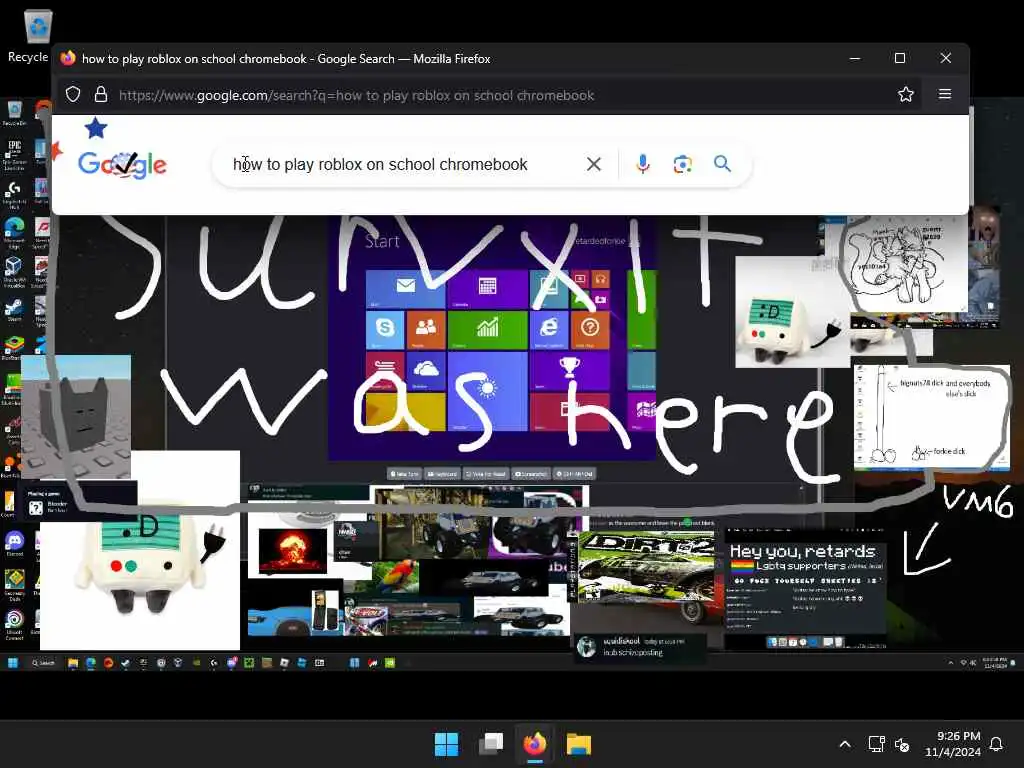Viewport: 1024px width, 768px height.
Task: Clear the search query with the X button
Action: pyautogui.click(x=594, y=164)
